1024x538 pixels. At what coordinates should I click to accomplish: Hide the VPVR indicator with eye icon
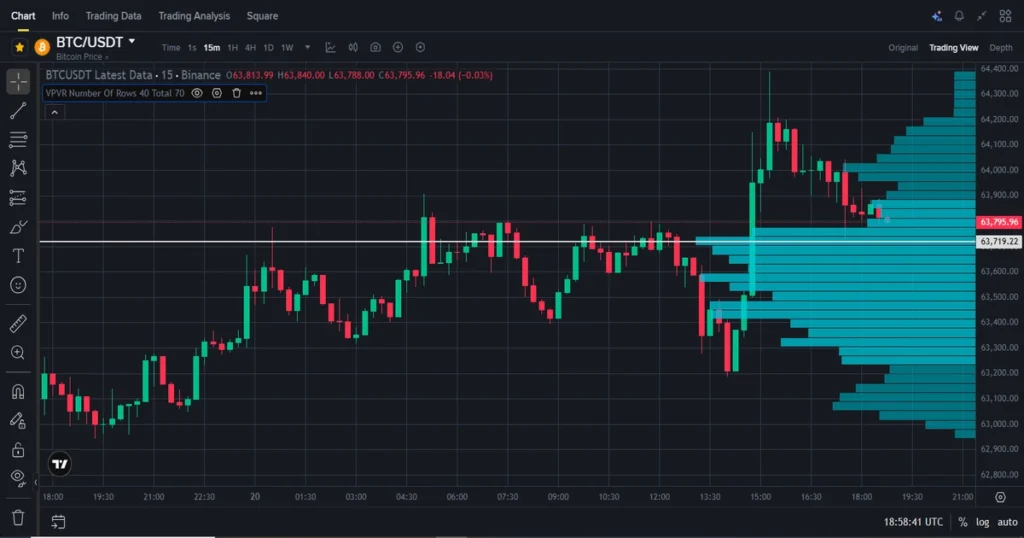coord(197,93)
